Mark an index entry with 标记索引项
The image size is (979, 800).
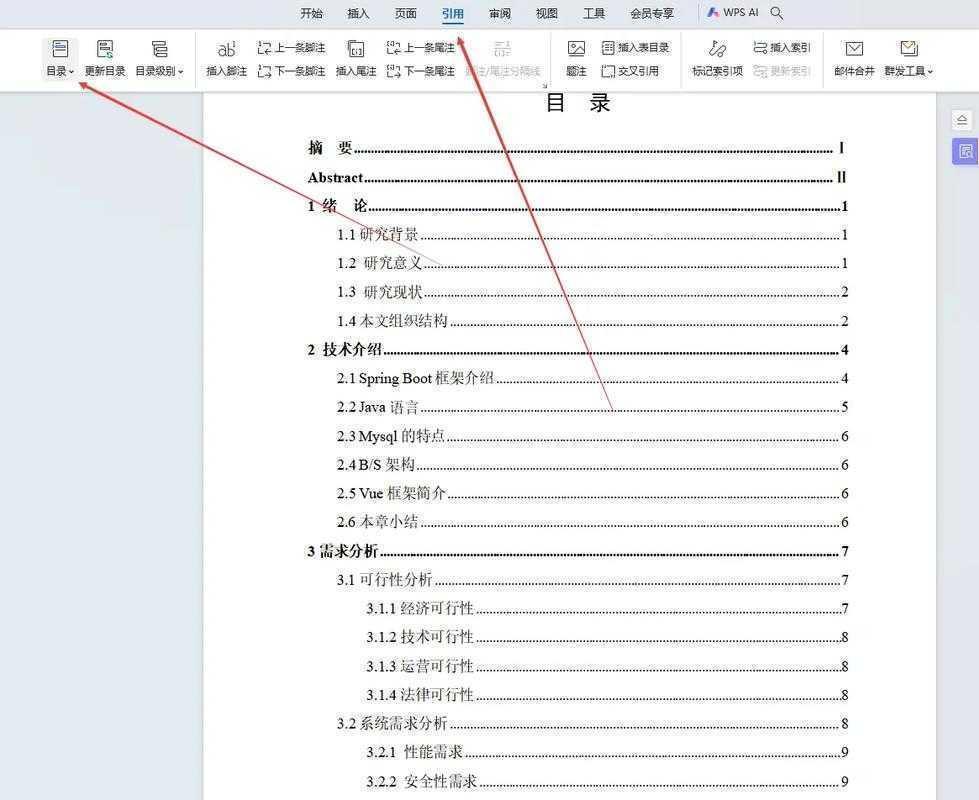tap(715, 55)
